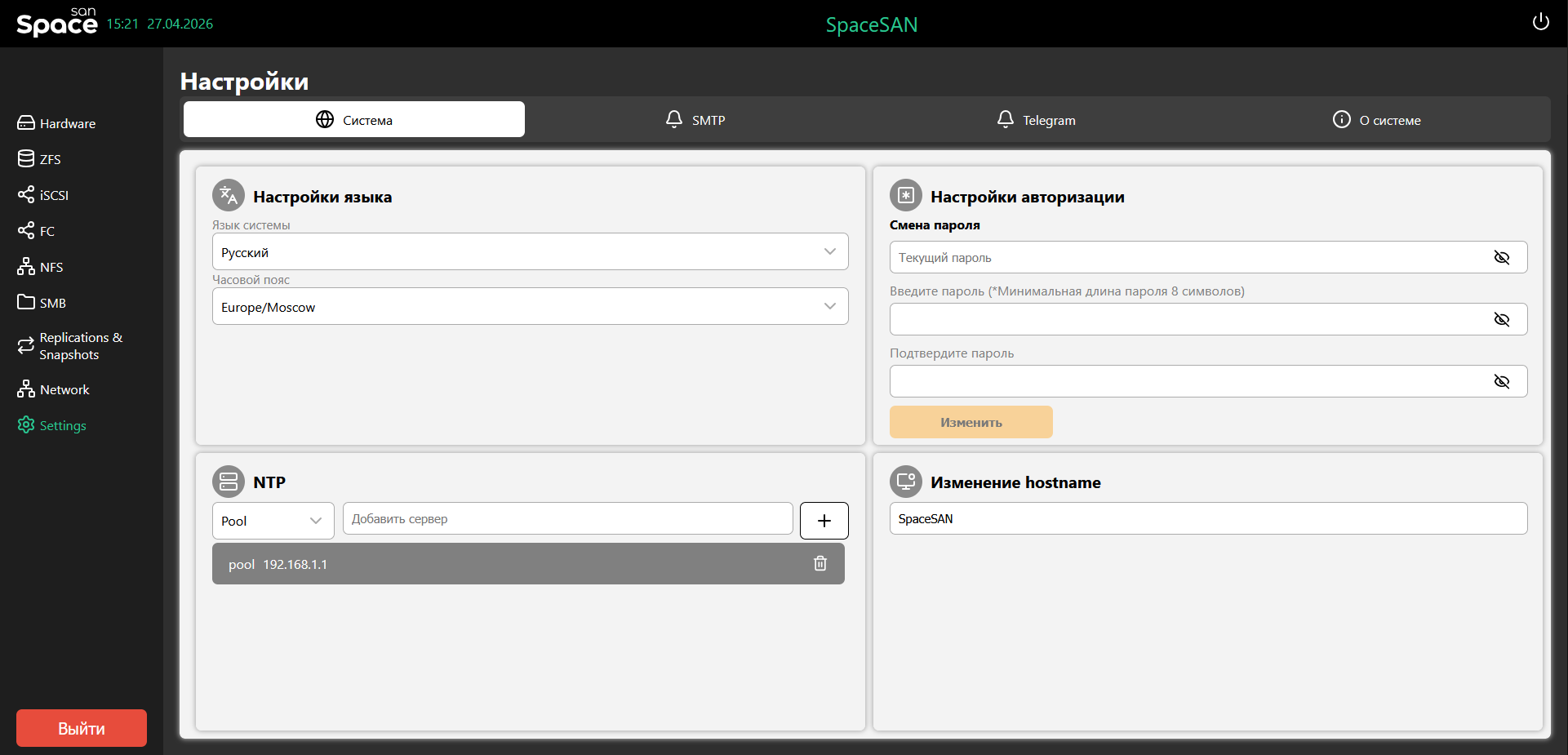Click the power icon in top bar
Screen dimensions: 1568x755
[x=1540, y=22]
